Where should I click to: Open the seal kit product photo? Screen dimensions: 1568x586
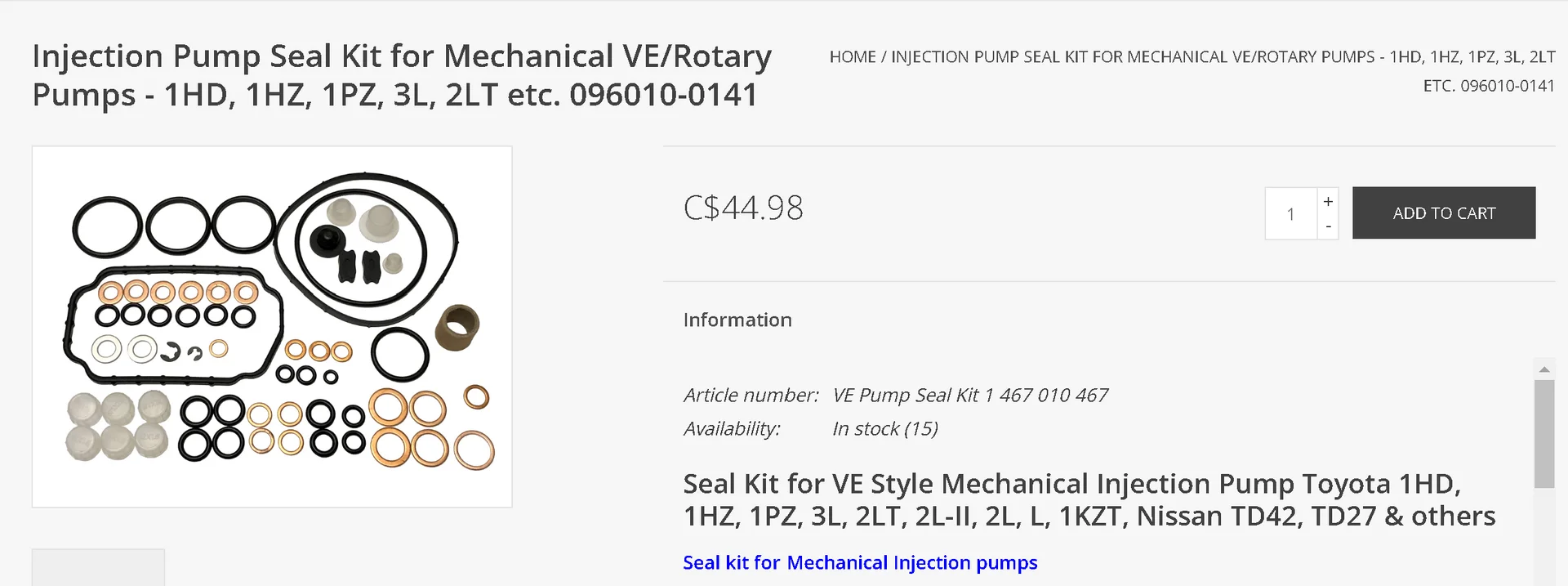272,327
